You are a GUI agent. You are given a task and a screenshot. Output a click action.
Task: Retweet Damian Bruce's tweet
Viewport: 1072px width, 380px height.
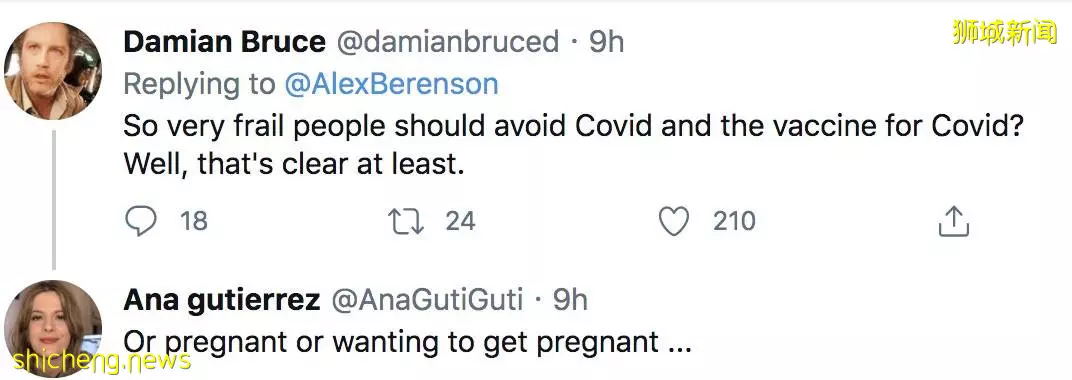(x=406, y=221)
